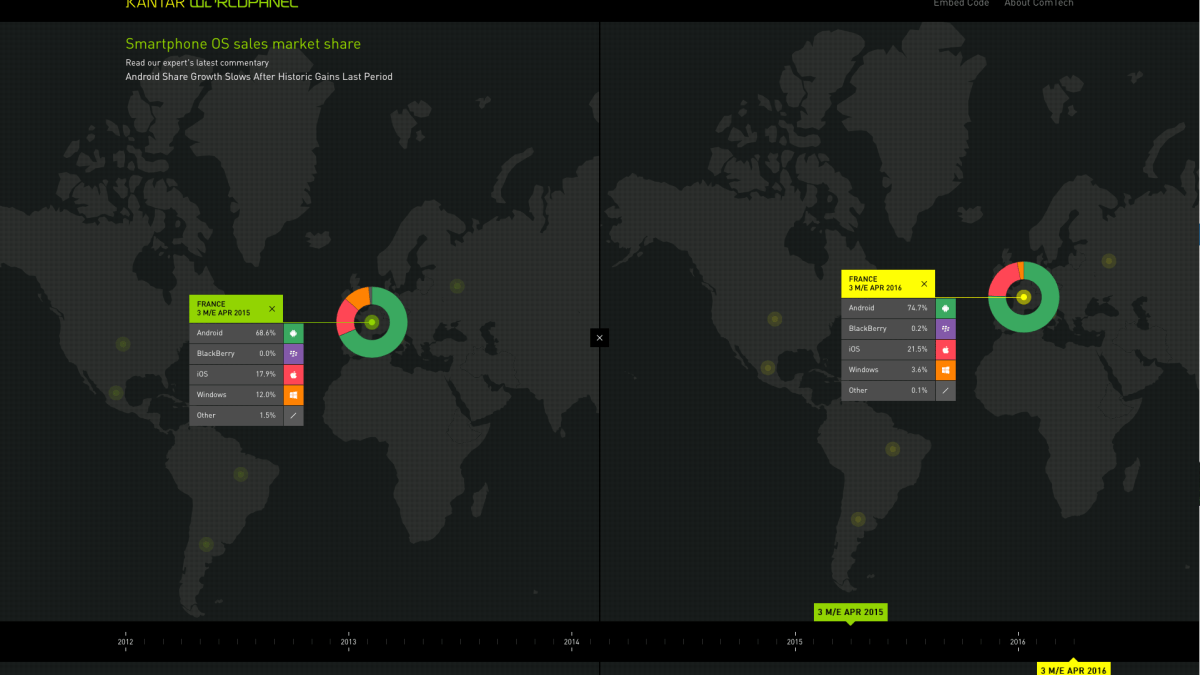Click the France center dot in 2015 donut
Image resolution: width=1200 pixels, height=675 pixels.
pos(372,322)
